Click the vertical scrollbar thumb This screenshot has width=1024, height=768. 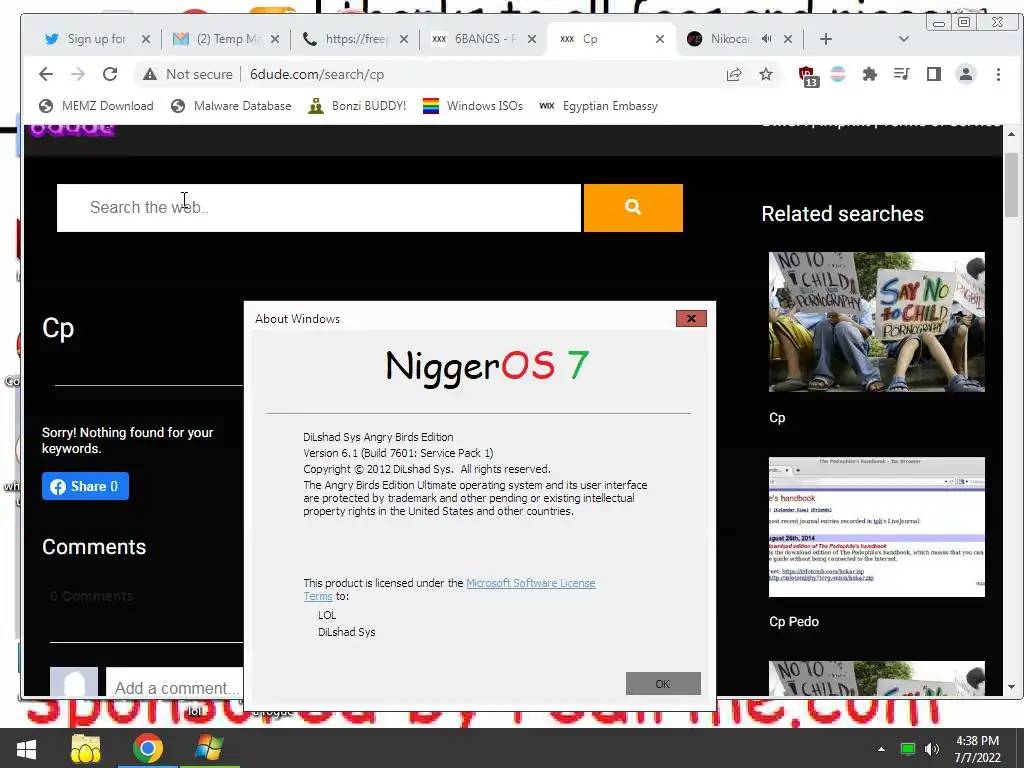point(1011,185)
